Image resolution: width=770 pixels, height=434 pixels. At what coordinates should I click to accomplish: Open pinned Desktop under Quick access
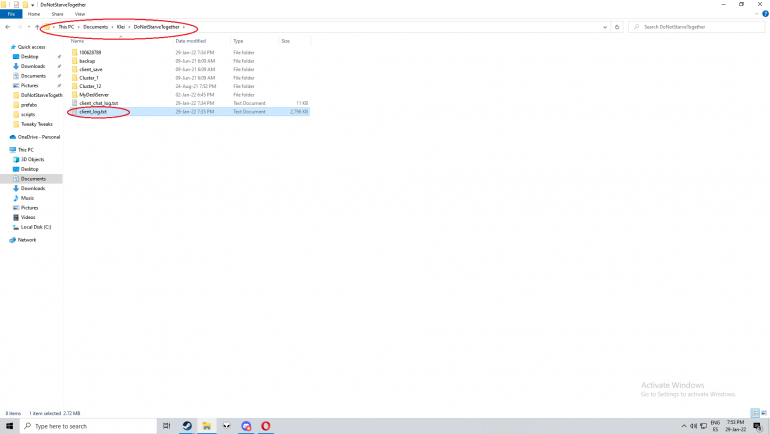(29, 57)
